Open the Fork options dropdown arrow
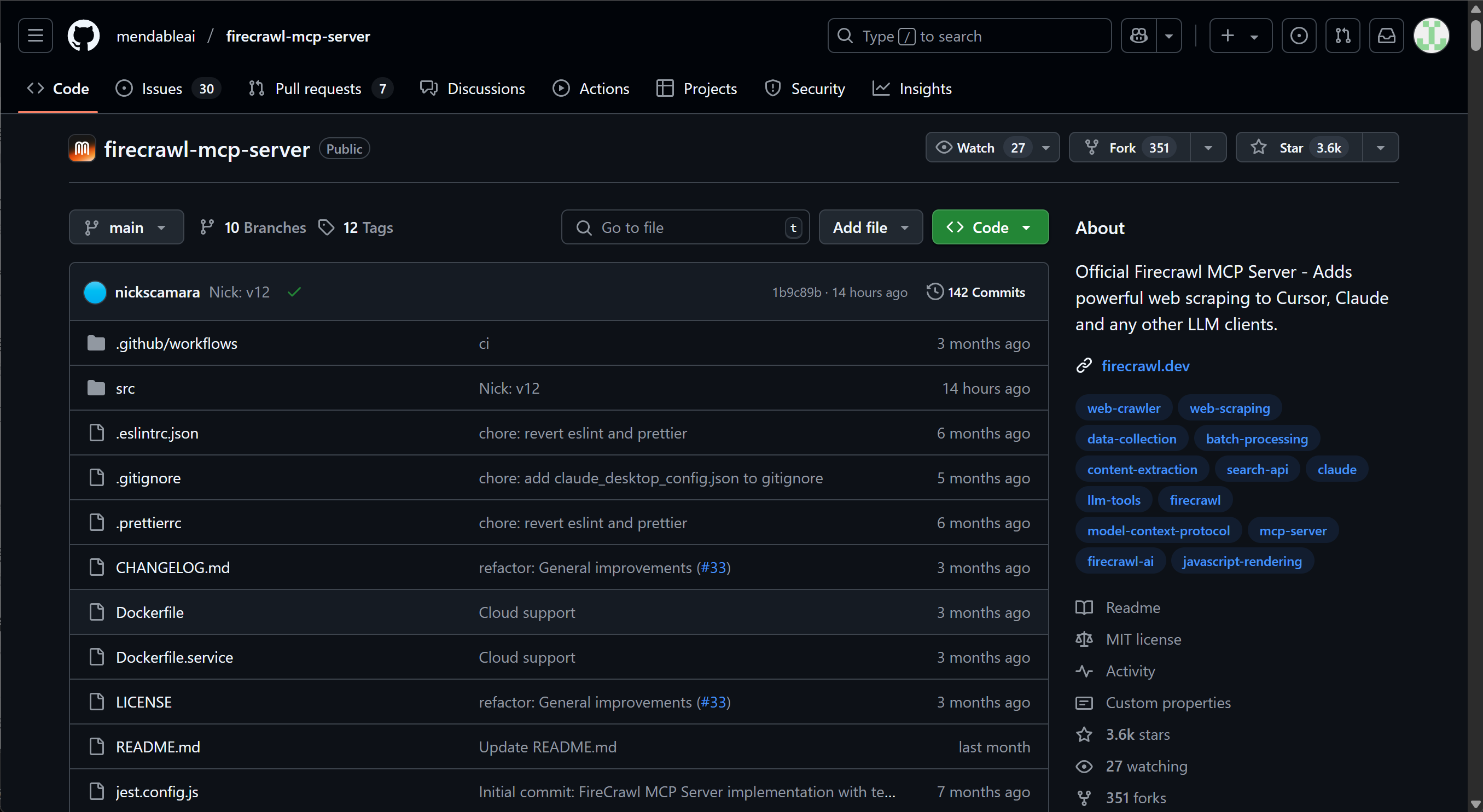 pyautogui.click(x=1208, y=148)
